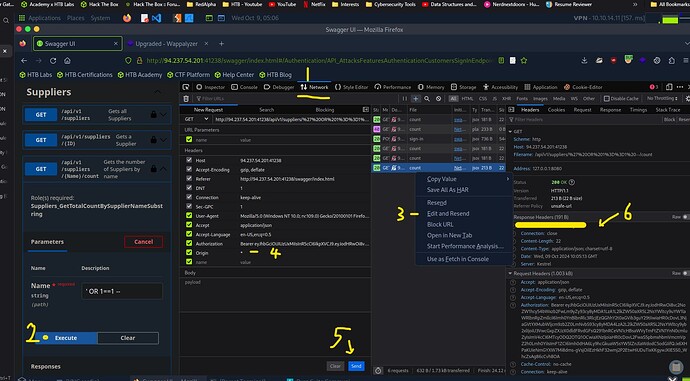This screenshot has width=690, height=381.
Task: Reload page in Firefox toolbar
Action: point(53,61)
